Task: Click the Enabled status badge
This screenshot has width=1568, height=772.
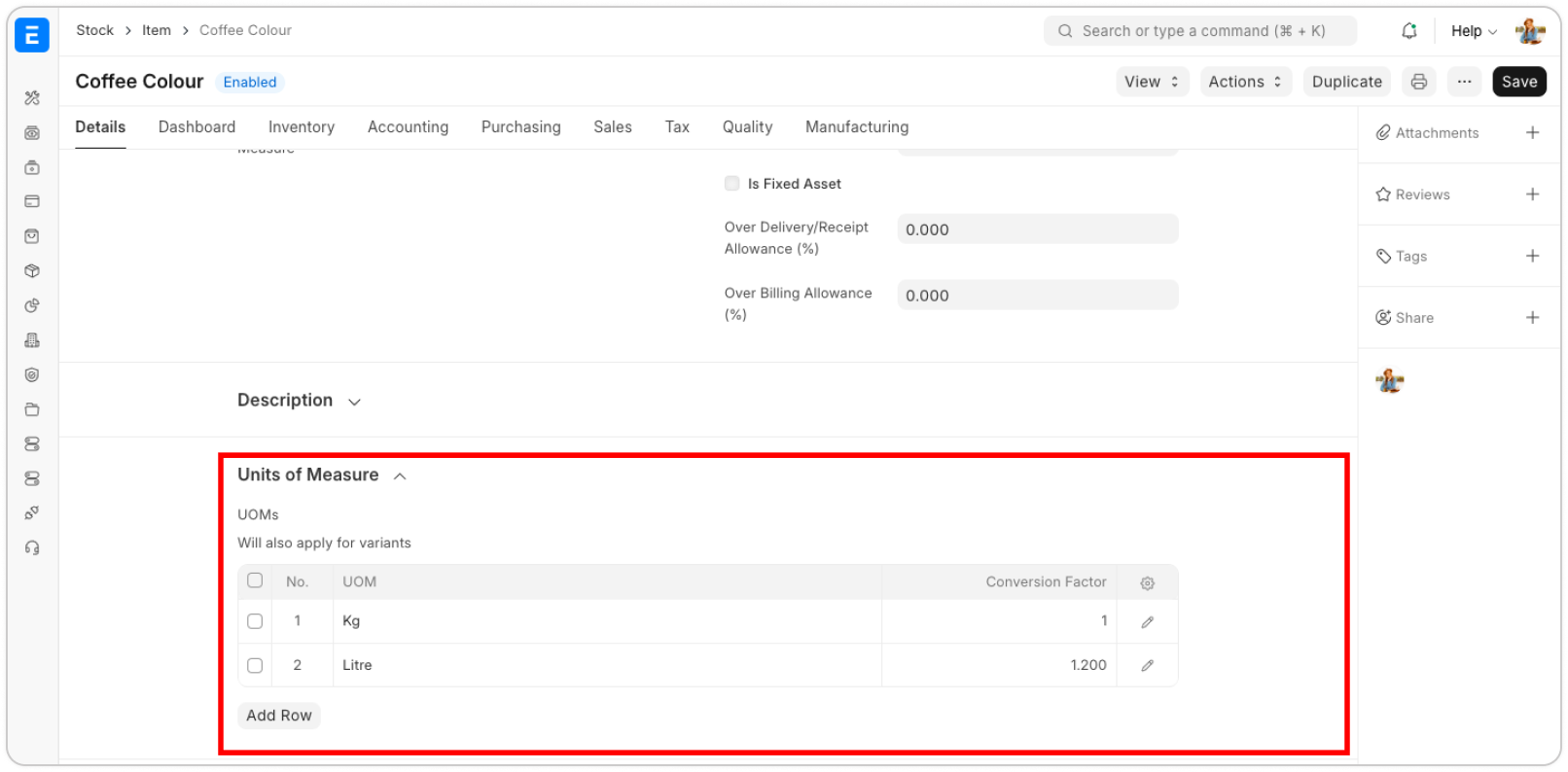Action: coord(250,83)
